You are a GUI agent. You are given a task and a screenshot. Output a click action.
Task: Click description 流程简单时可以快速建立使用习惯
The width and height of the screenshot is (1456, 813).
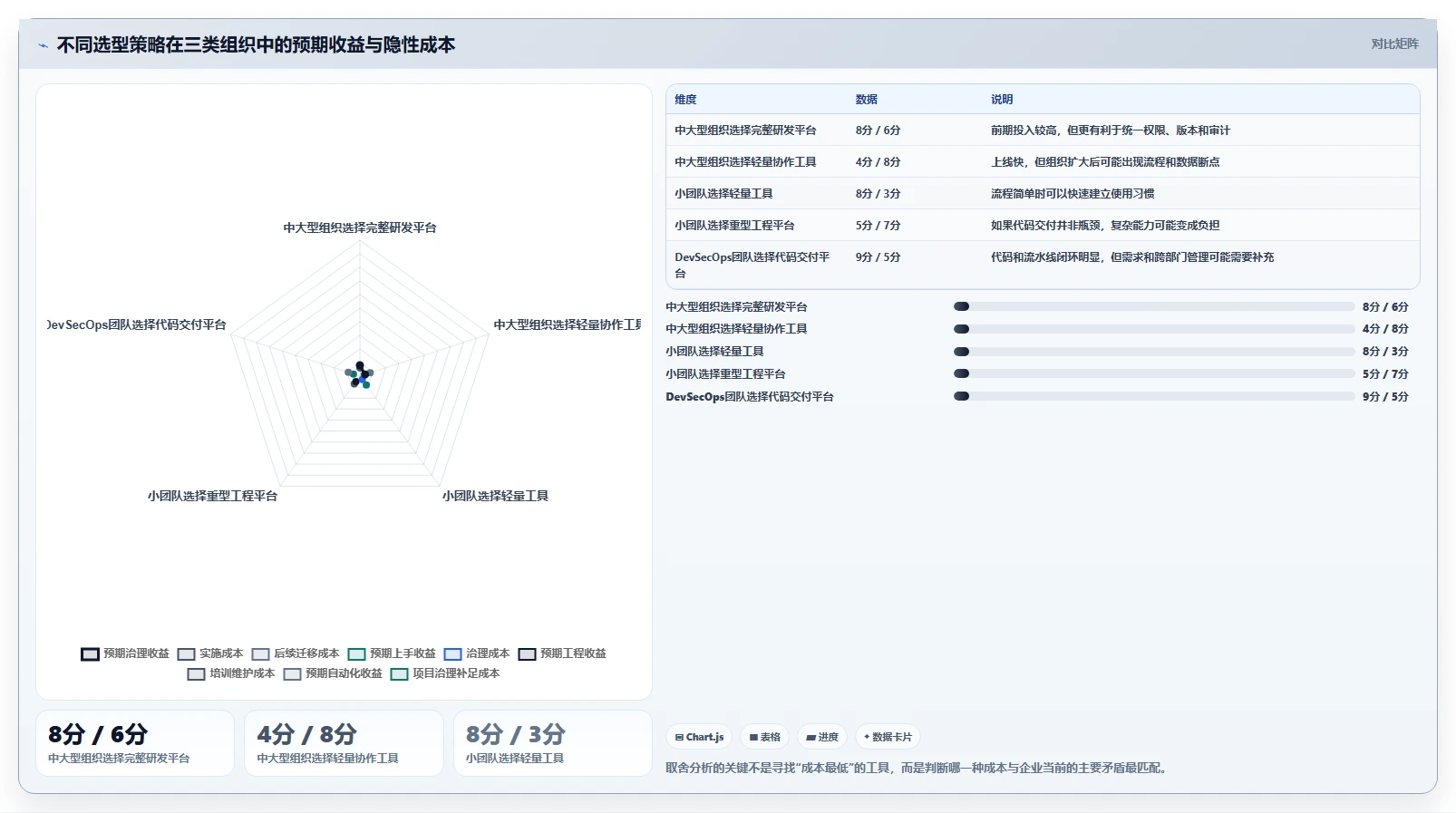(1073, 194)
